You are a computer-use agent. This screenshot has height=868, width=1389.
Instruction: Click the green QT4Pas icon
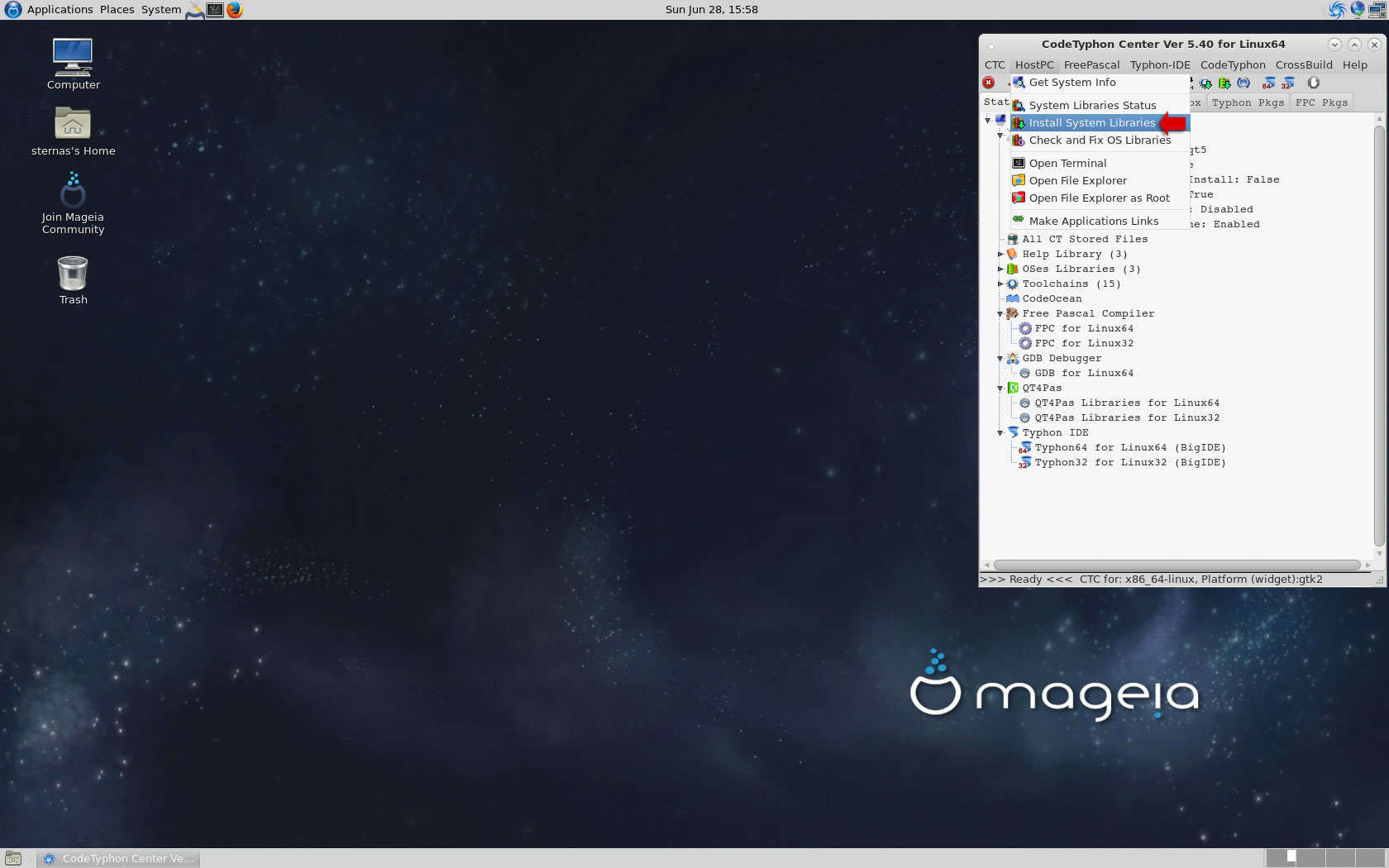pyautogui.click(x=1013, y=388)
